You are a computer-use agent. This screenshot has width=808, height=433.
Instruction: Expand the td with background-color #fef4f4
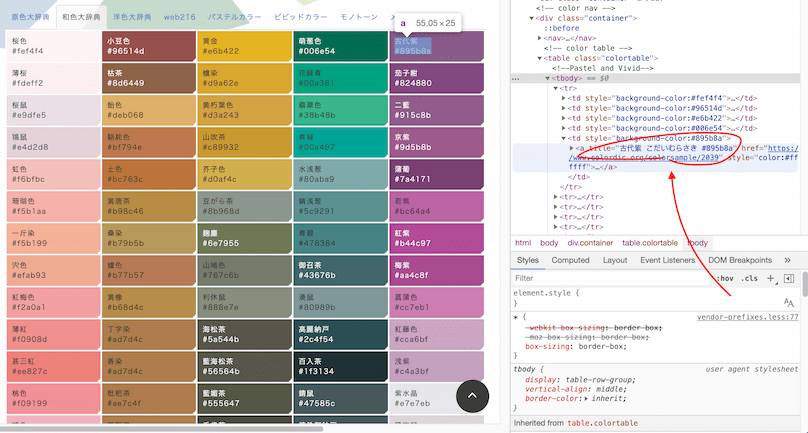pyautogui.click(x=564, y=98)
